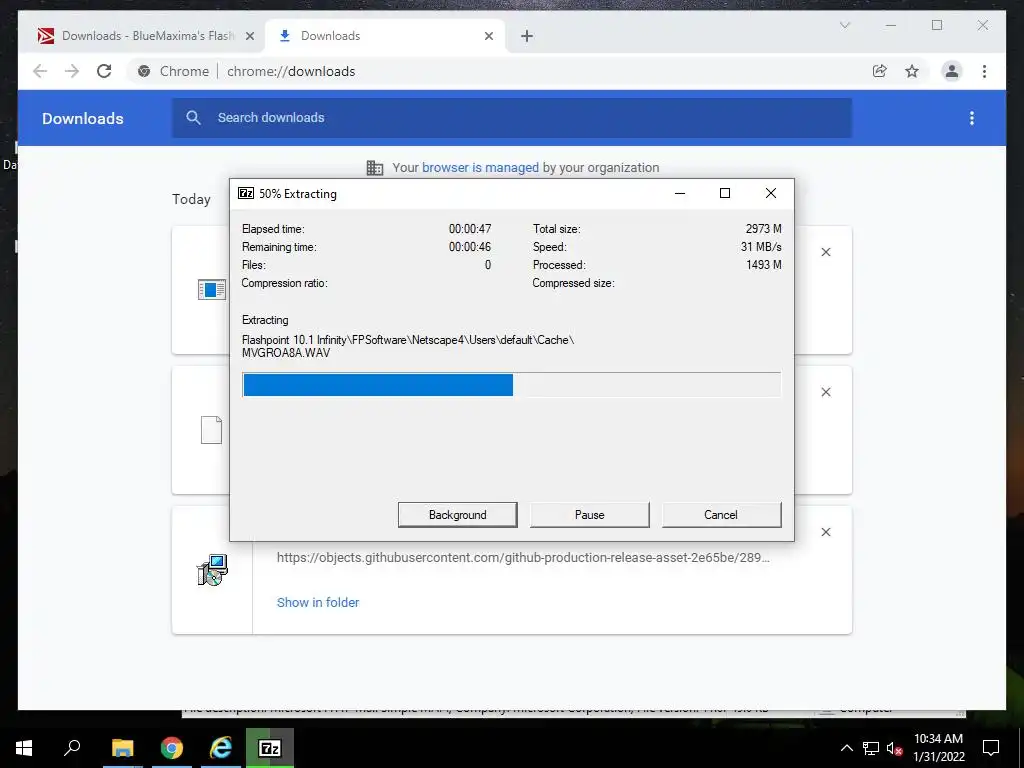This screenshot has height=768, width=1024.
Task: Pause the 7-Zip extraction
Action: tap(590, 515)
